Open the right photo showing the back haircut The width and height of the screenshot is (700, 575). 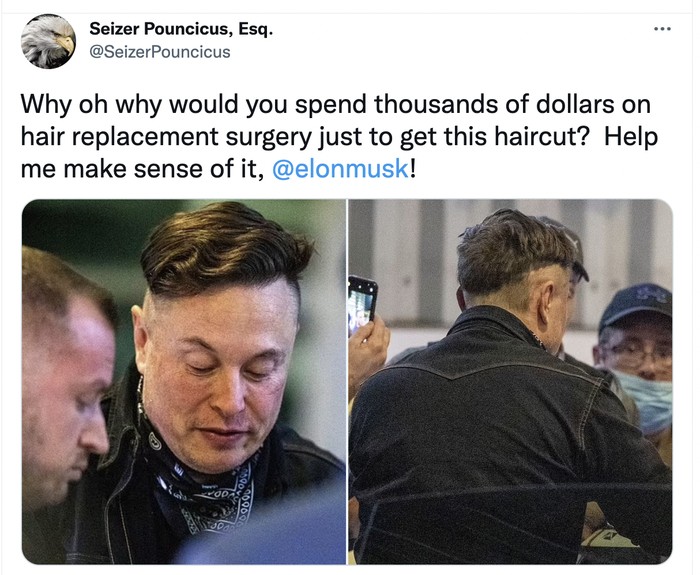(510, 381)
